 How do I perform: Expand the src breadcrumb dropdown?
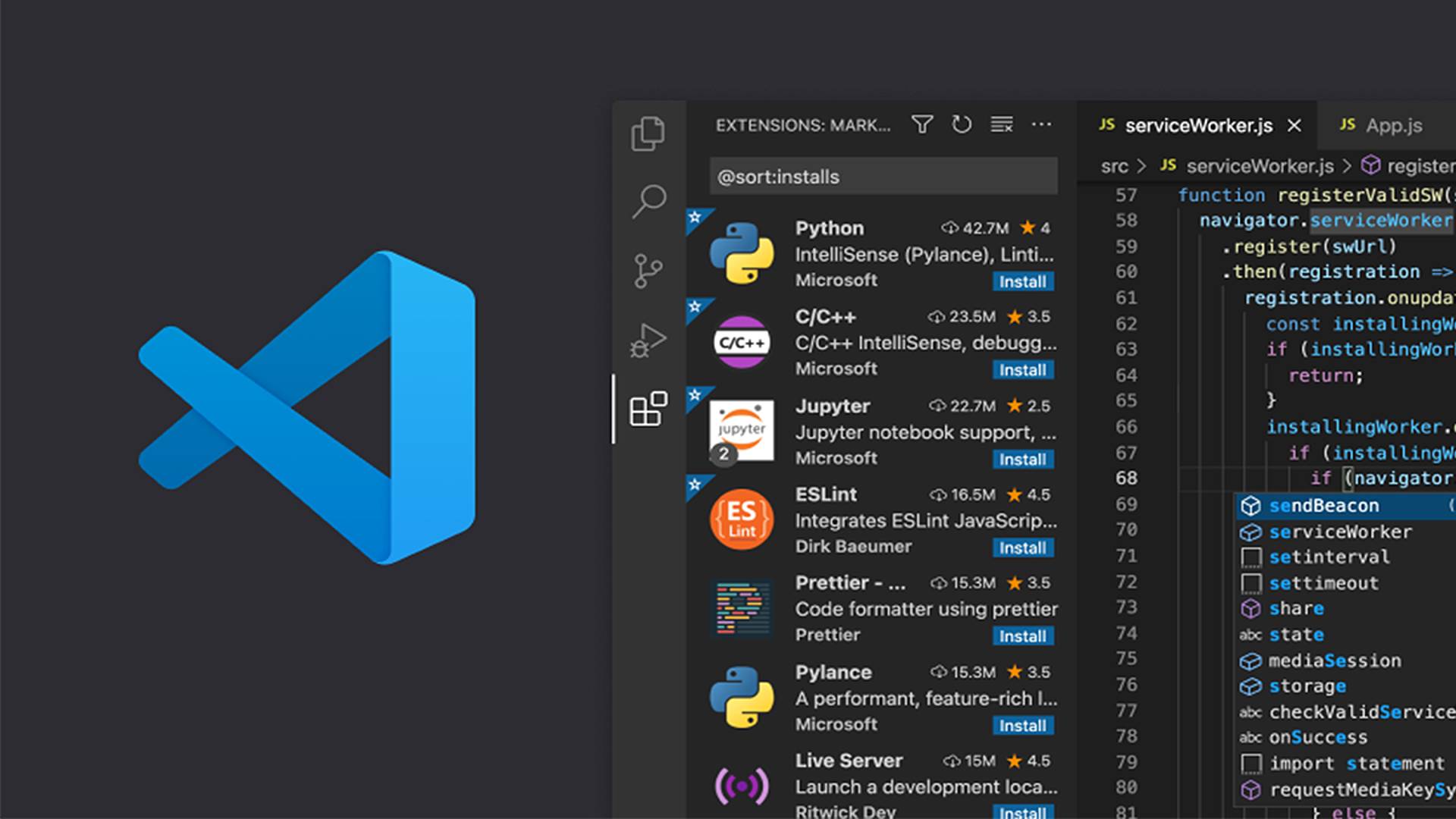(1115, 166)
